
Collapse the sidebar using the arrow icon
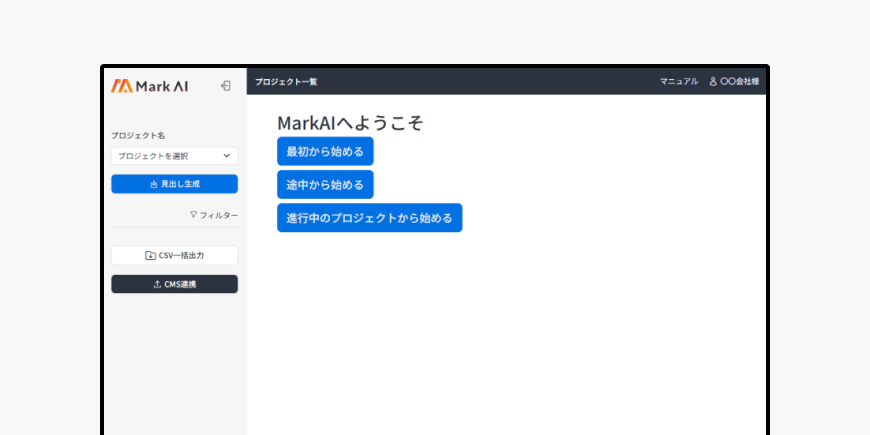tap(226, 86)
